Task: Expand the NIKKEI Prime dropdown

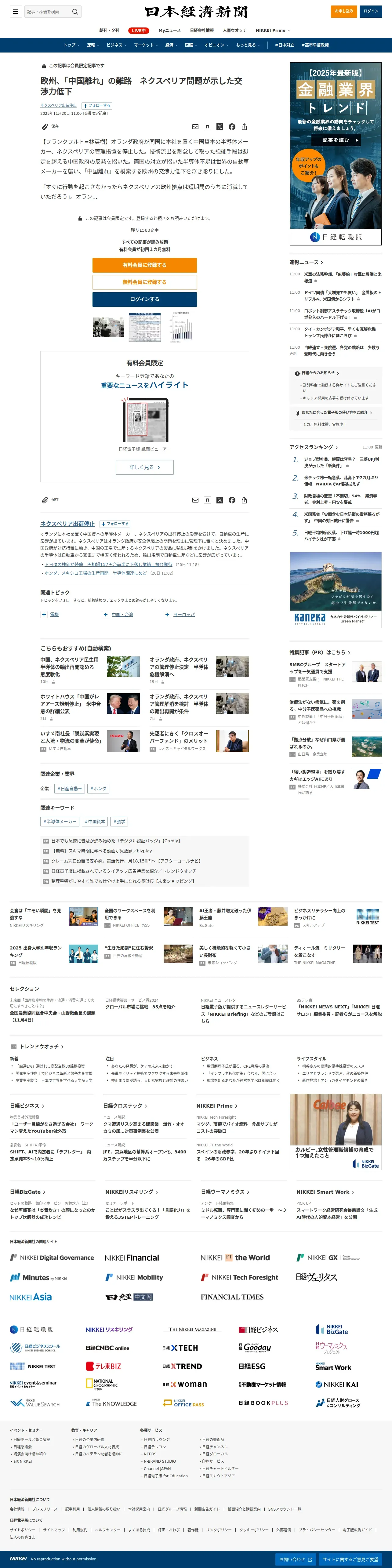Action: pos(273,31)
